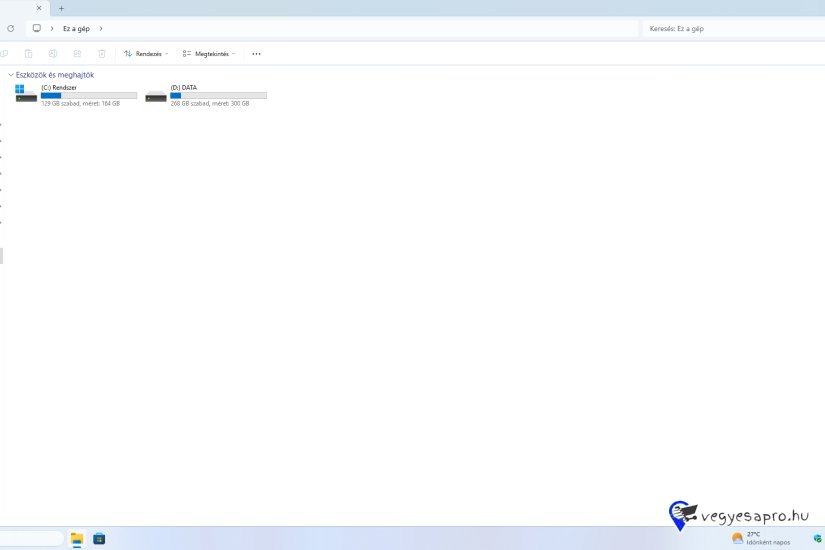Click the monitor icon in the address bar
Viewport: 825px width, 550px height.
37,28
